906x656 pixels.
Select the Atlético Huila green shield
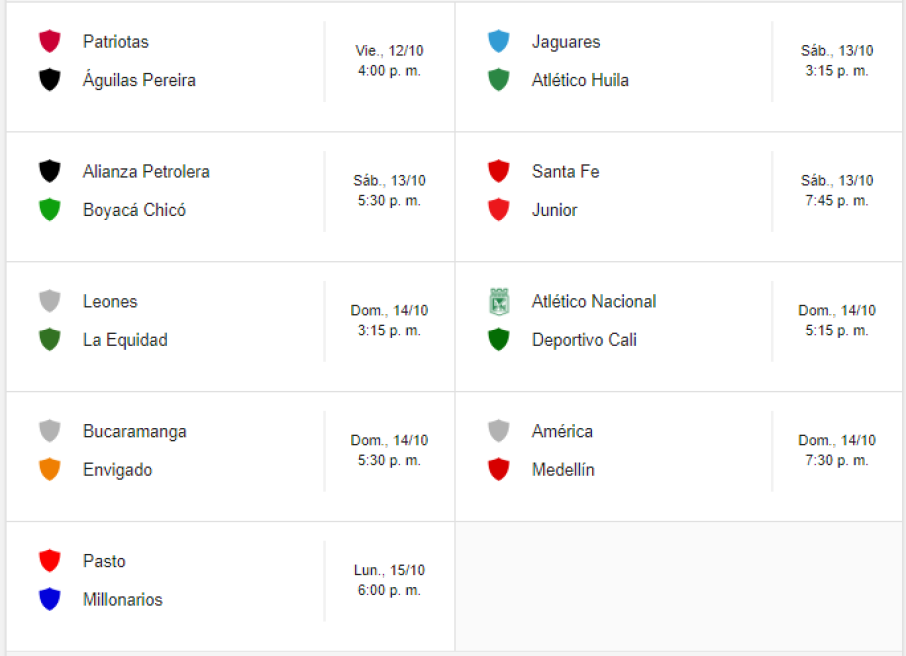point(499,80)
